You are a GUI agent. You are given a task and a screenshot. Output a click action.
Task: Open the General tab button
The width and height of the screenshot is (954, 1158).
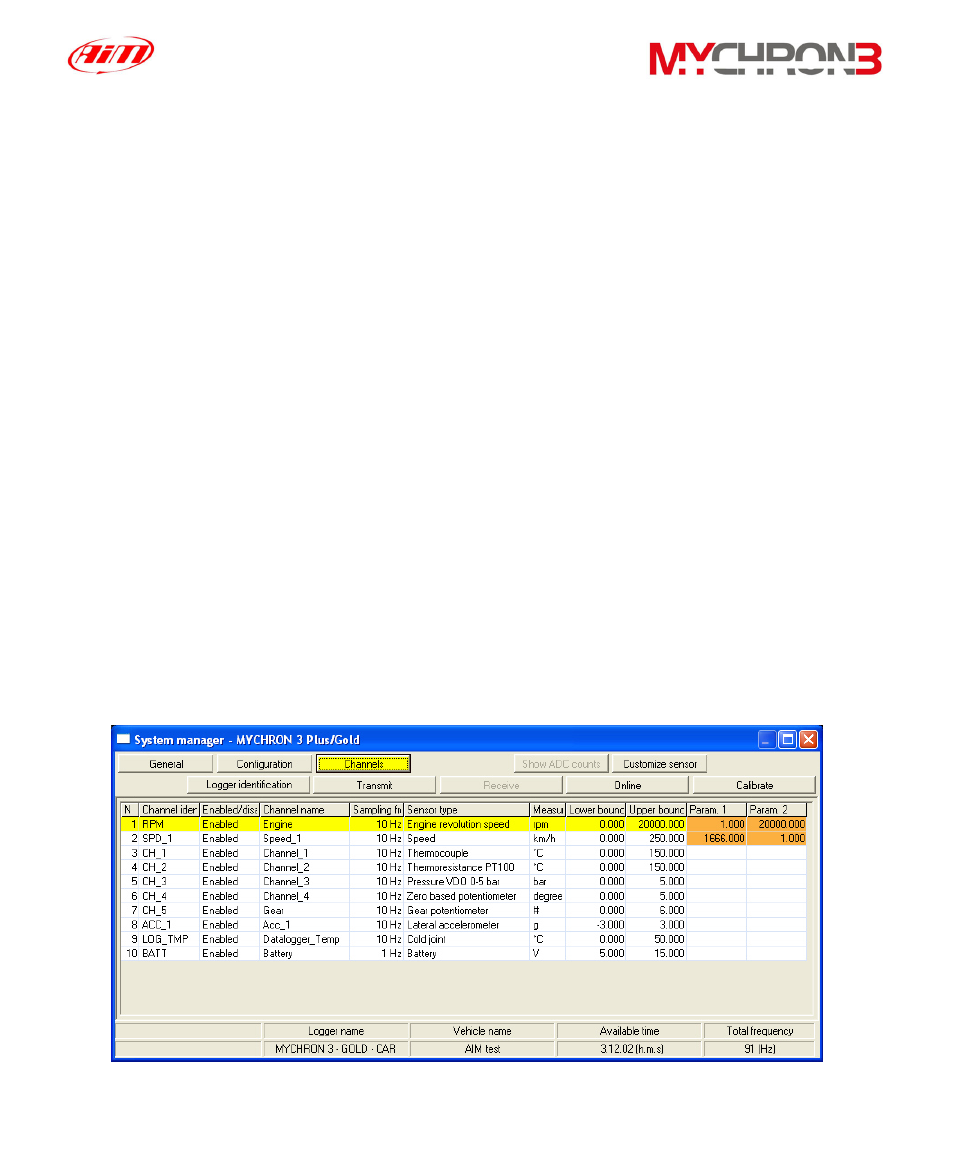tap(165, 764)
